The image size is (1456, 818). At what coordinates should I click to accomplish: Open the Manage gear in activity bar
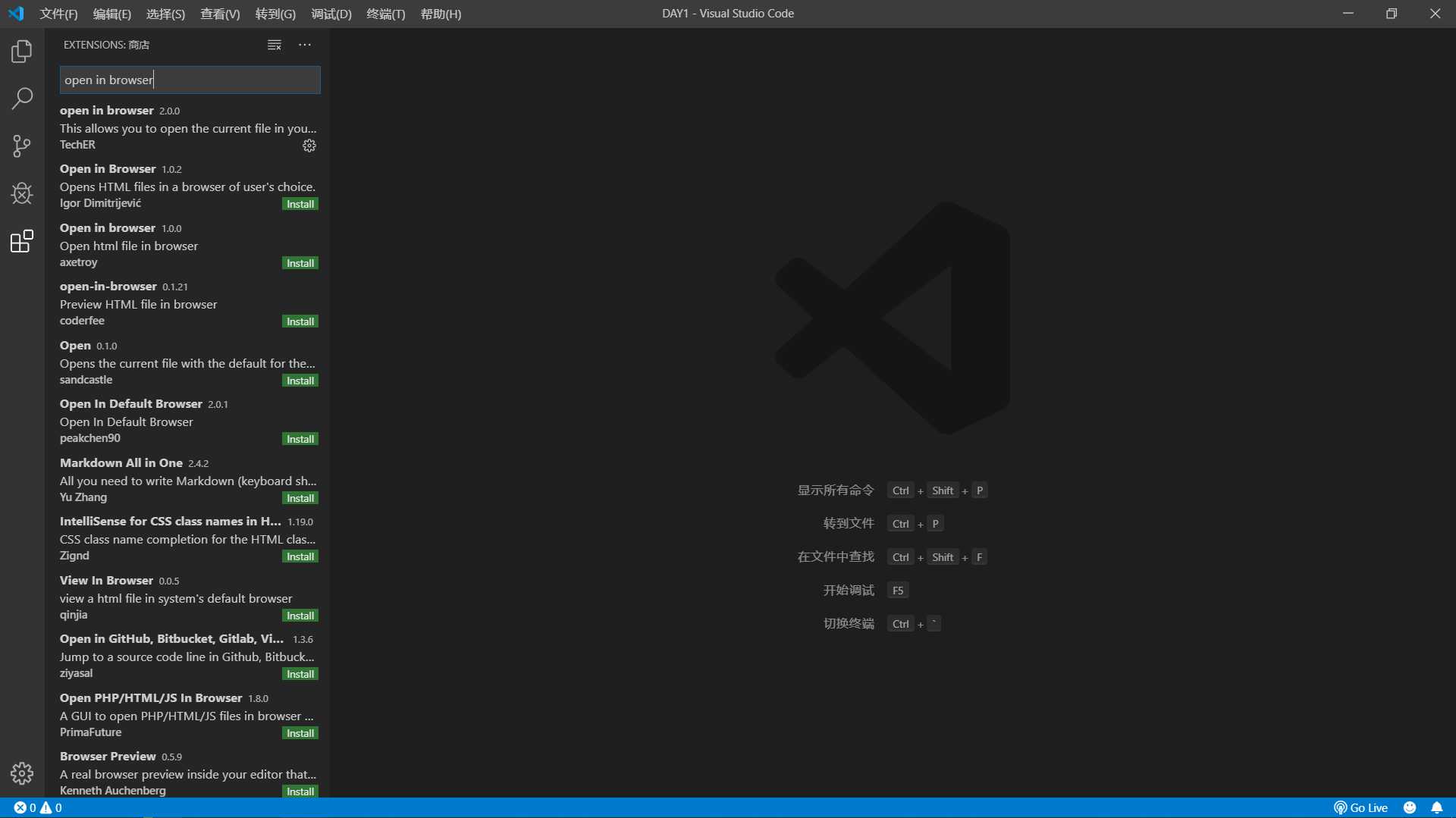coord(22,773)
